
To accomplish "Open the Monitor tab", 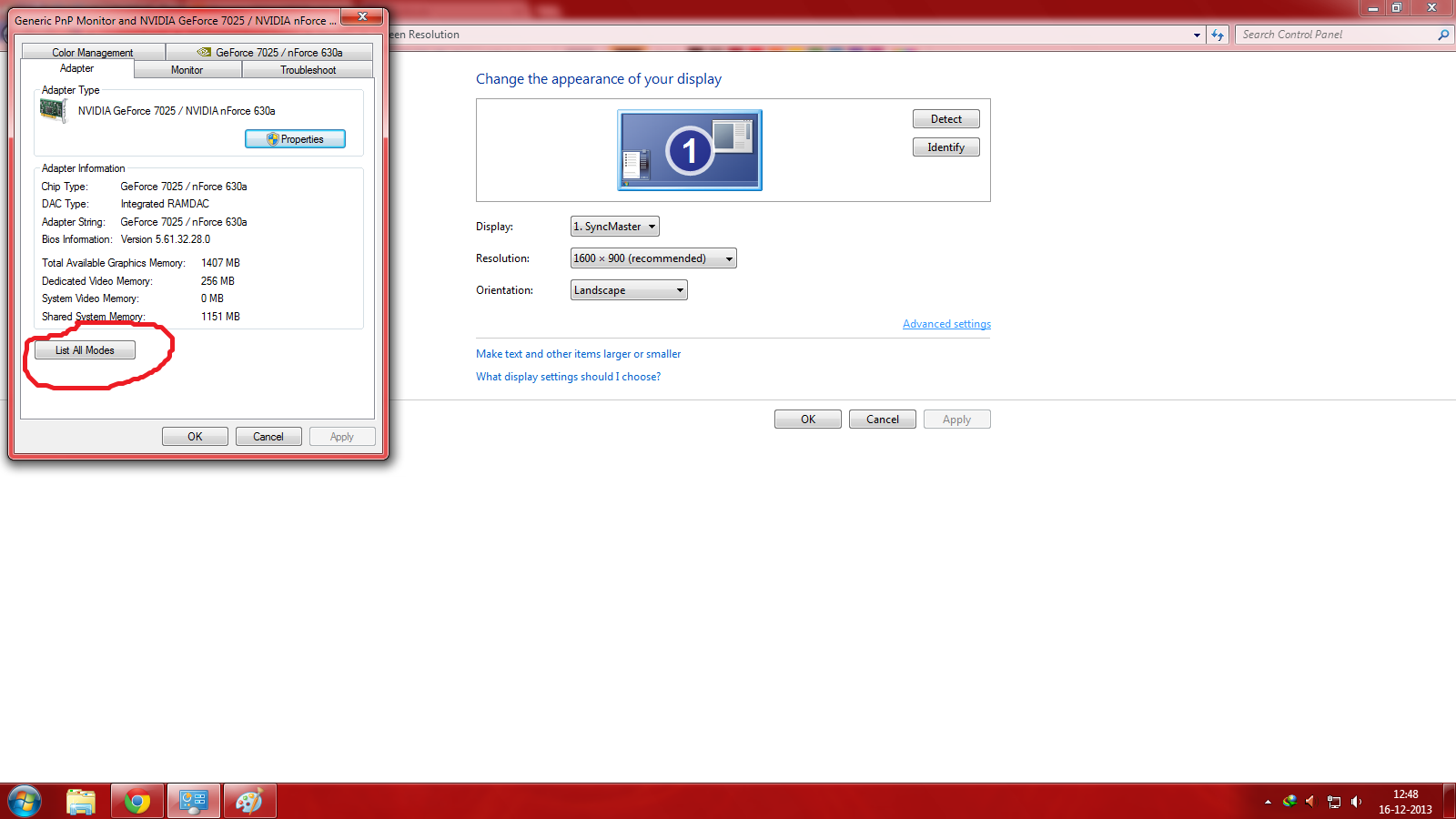I will point(187,70).
